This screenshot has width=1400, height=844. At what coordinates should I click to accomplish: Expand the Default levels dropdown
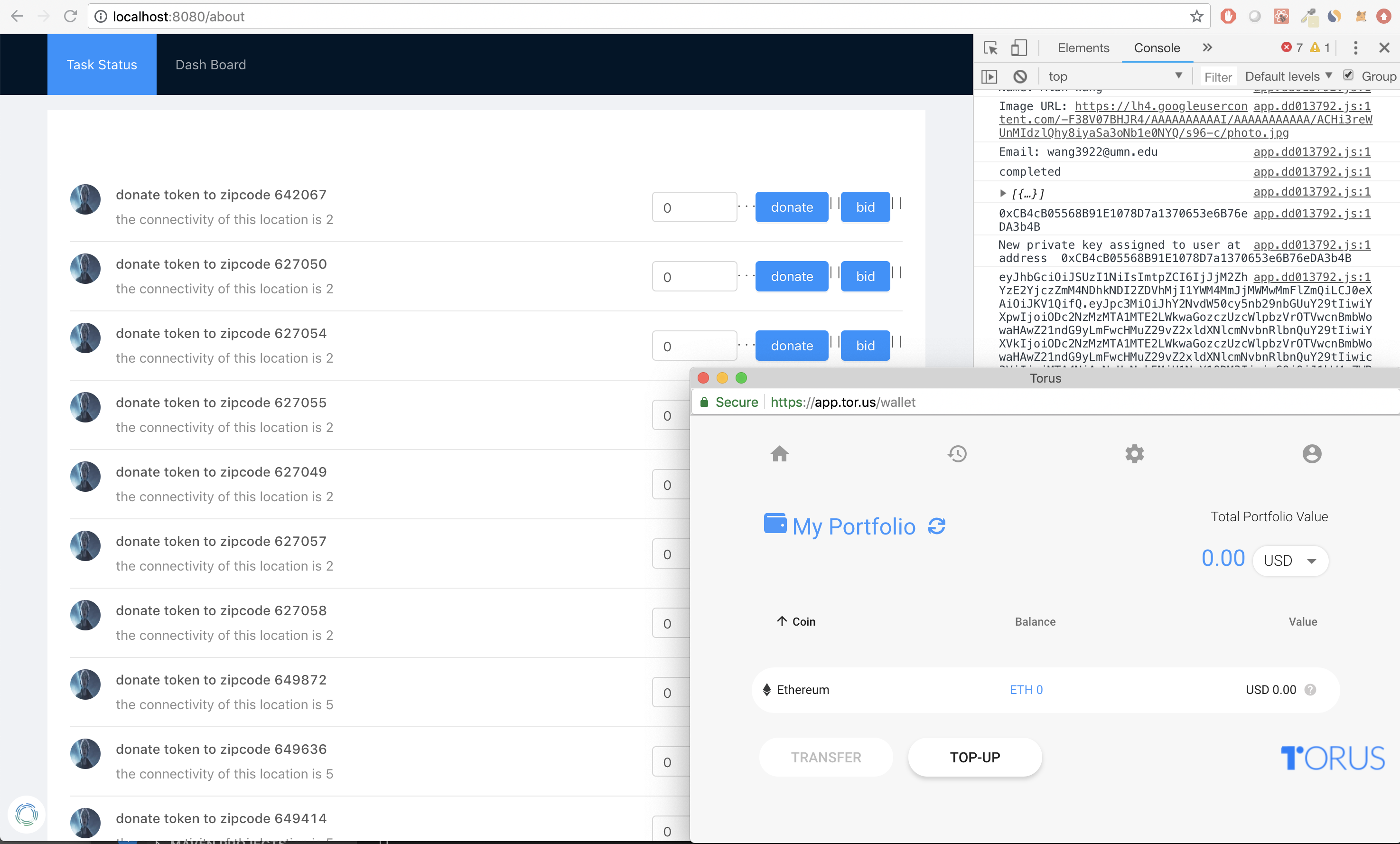(x=1288, y=76)
